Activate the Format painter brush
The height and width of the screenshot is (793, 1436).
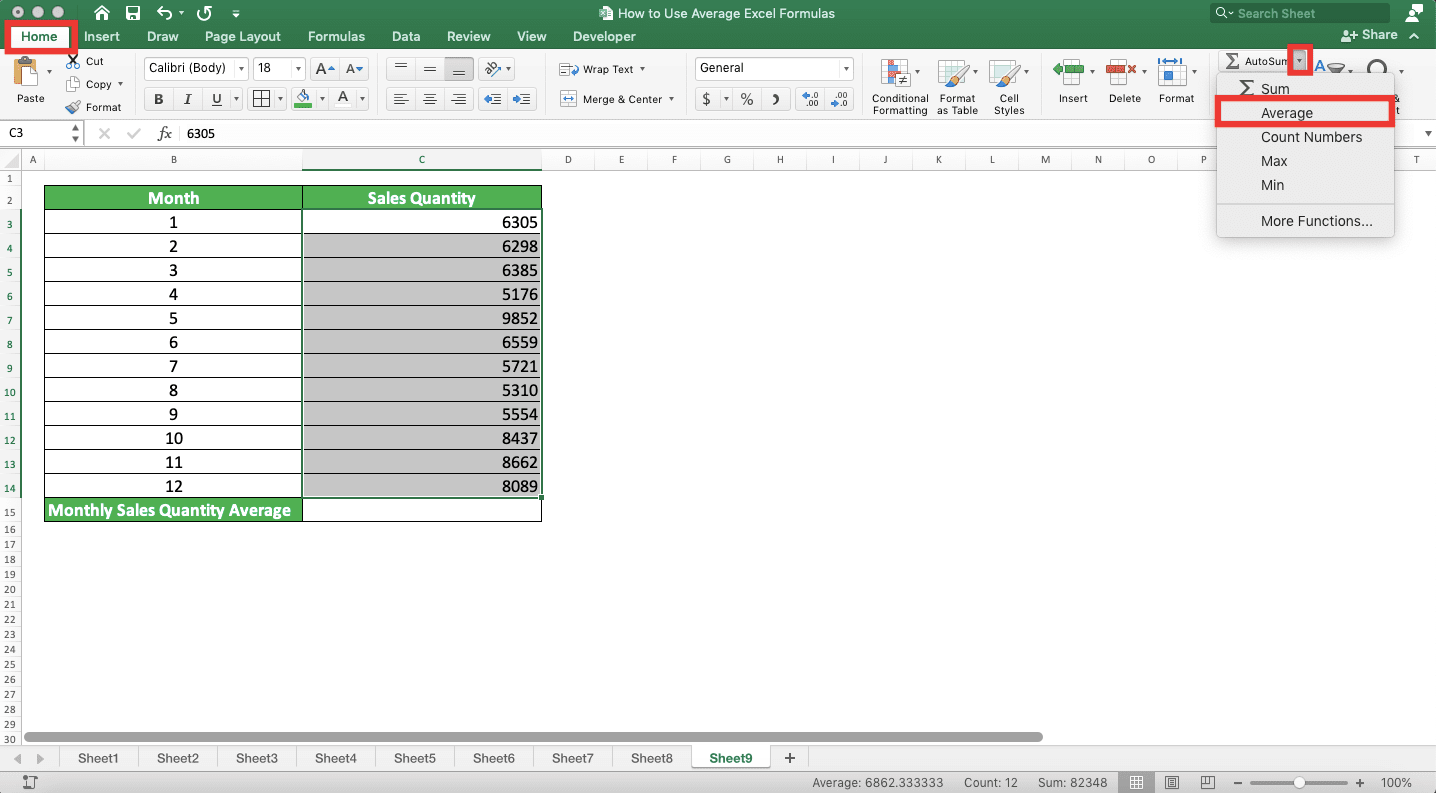click(73, 107)
